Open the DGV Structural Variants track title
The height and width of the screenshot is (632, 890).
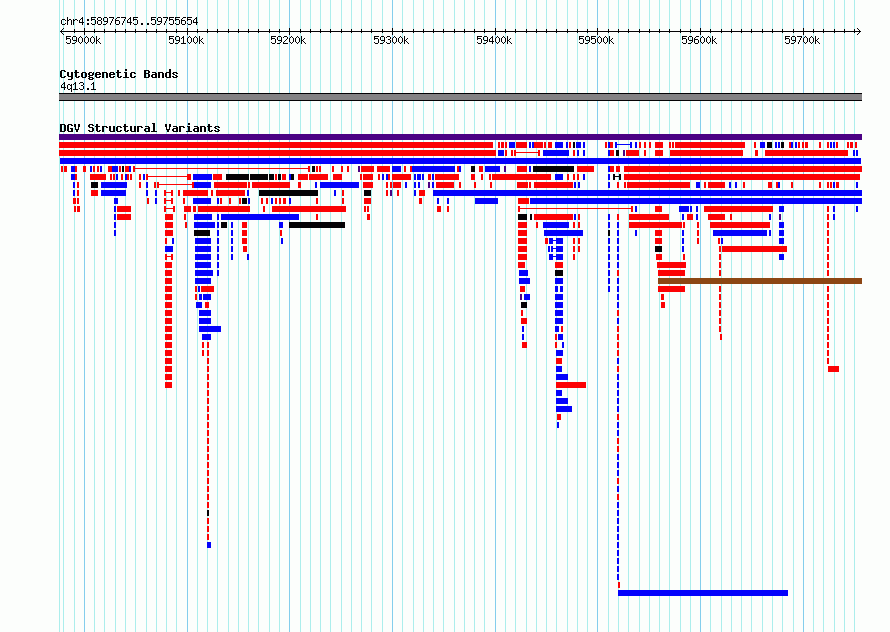(x=140, y=128)
